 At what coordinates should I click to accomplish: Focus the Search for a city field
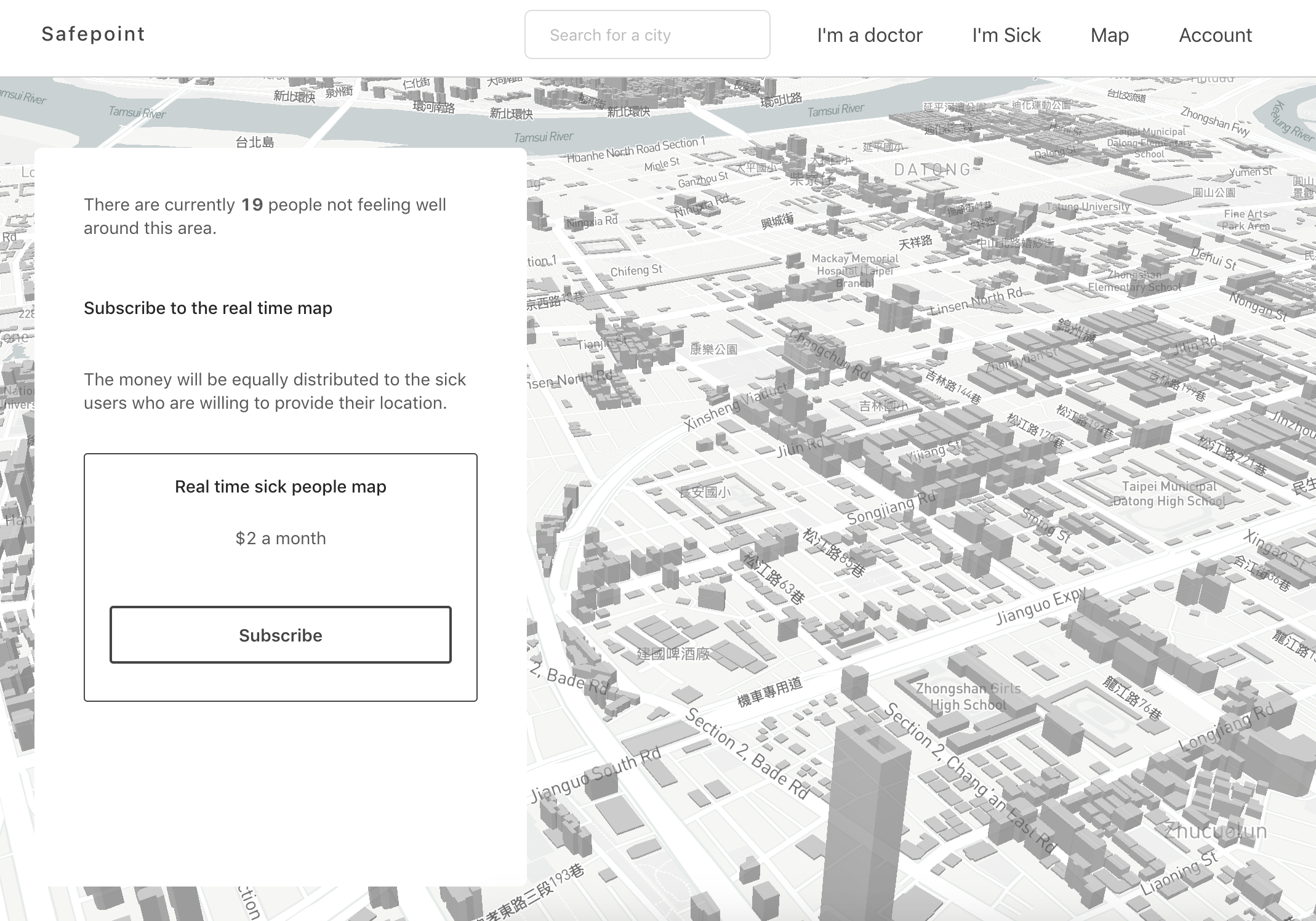coord(647,35)
